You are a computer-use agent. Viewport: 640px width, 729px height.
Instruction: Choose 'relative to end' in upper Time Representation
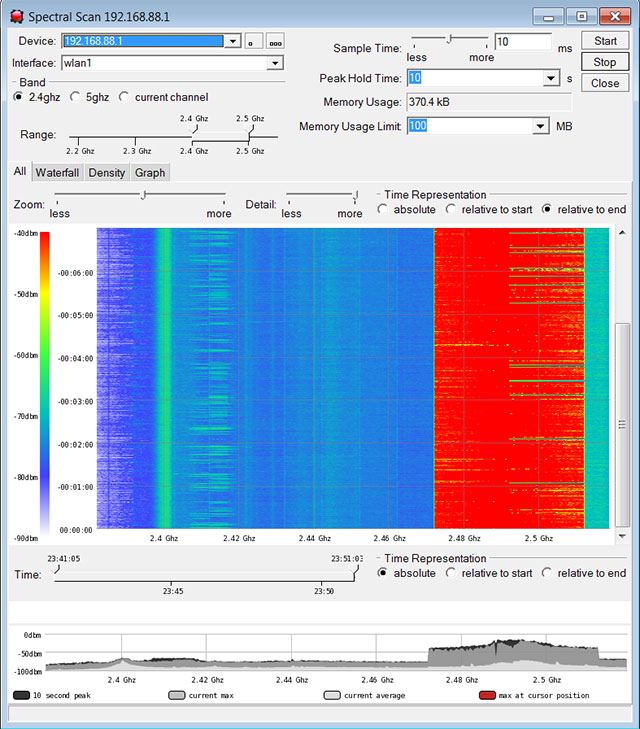[547, 209]
